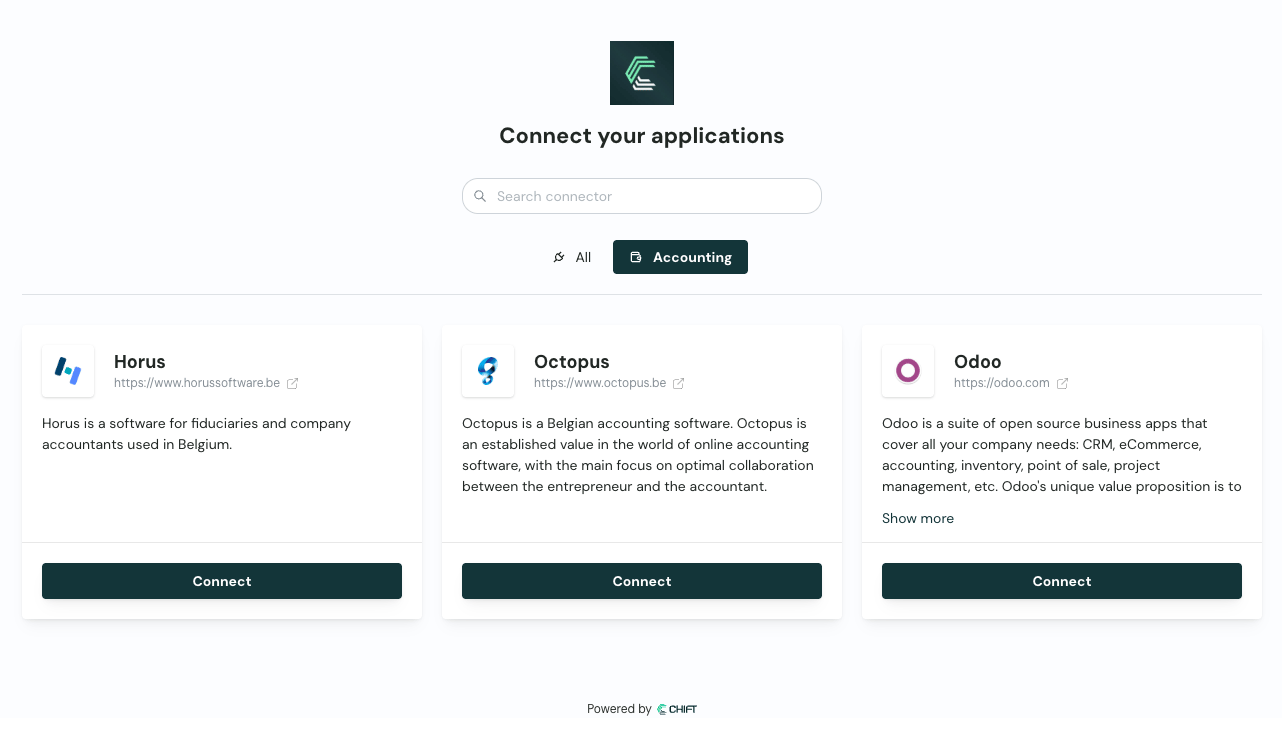Click the Chift logo at the top

coord(642,73)
